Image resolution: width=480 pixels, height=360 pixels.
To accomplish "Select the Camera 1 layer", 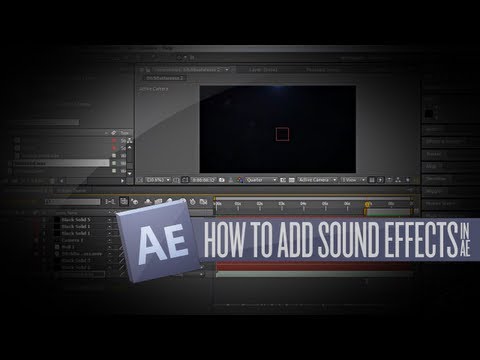I will click(x=72, y=240).
